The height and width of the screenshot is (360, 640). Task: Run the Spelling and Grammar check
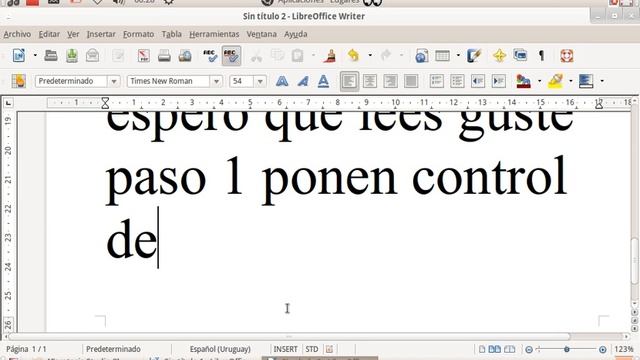[x=210, y=56]
